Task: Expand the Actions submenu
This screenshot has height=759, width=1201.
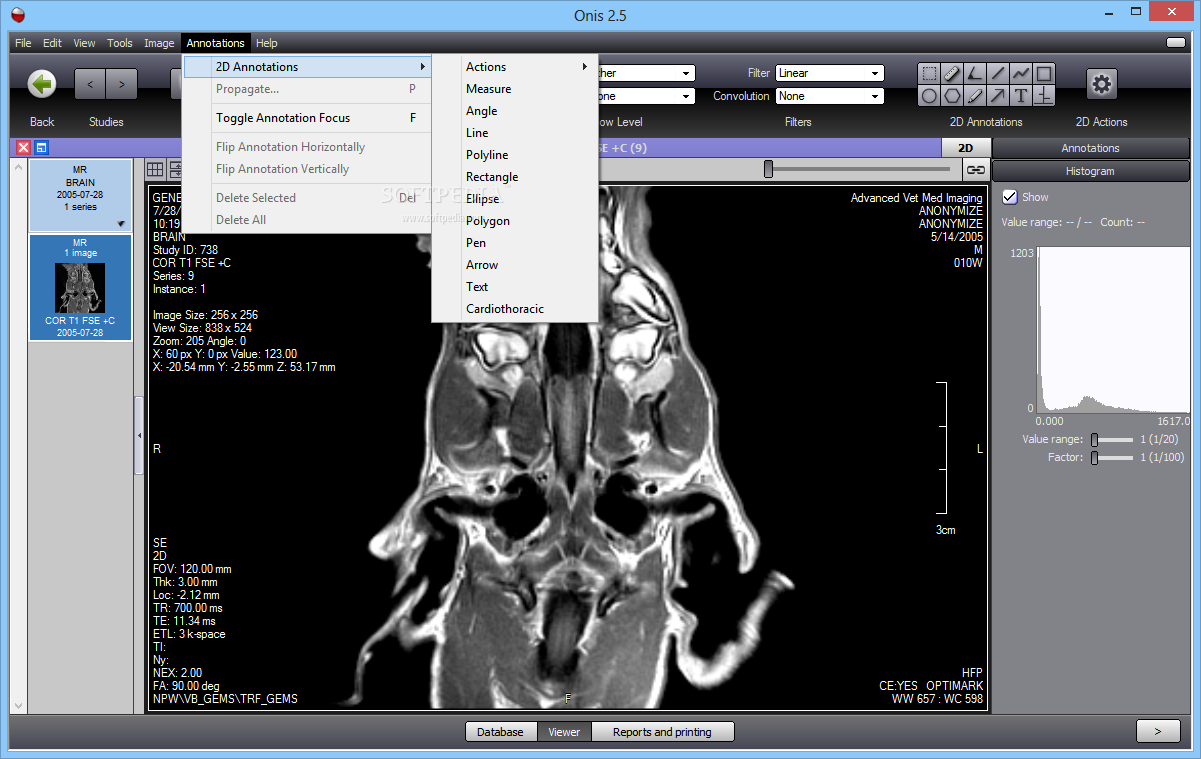Action: point(515,67)
